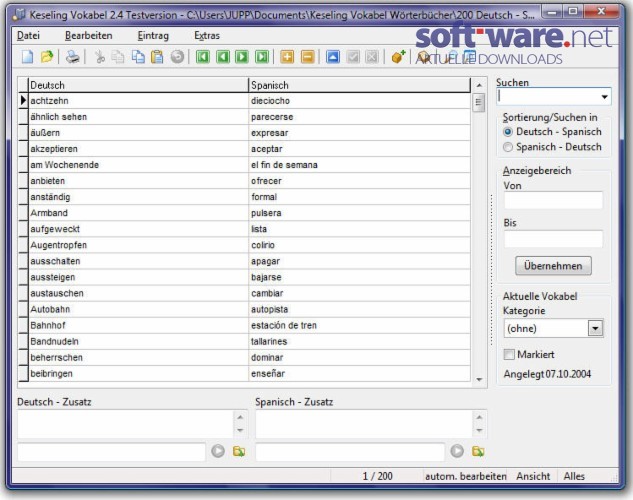Click the Keseling Vokabel title bar icon

click(x=19, y=15)
